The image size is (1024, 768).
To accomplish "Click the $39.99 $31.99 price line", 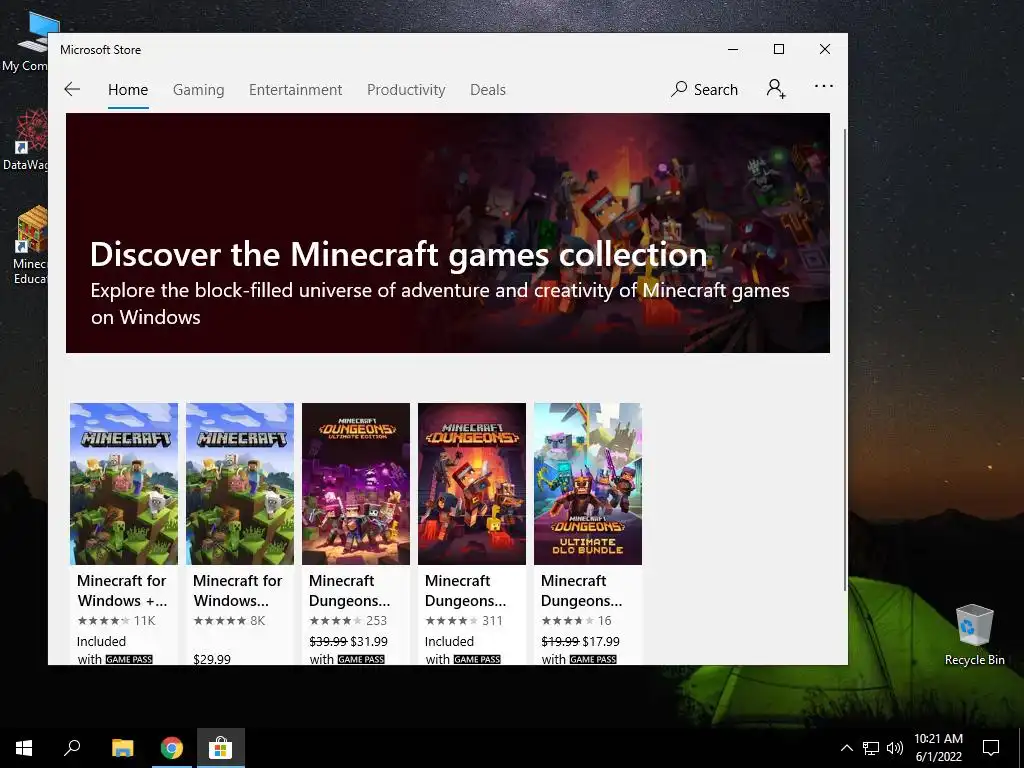I will [x=348, y=641].
